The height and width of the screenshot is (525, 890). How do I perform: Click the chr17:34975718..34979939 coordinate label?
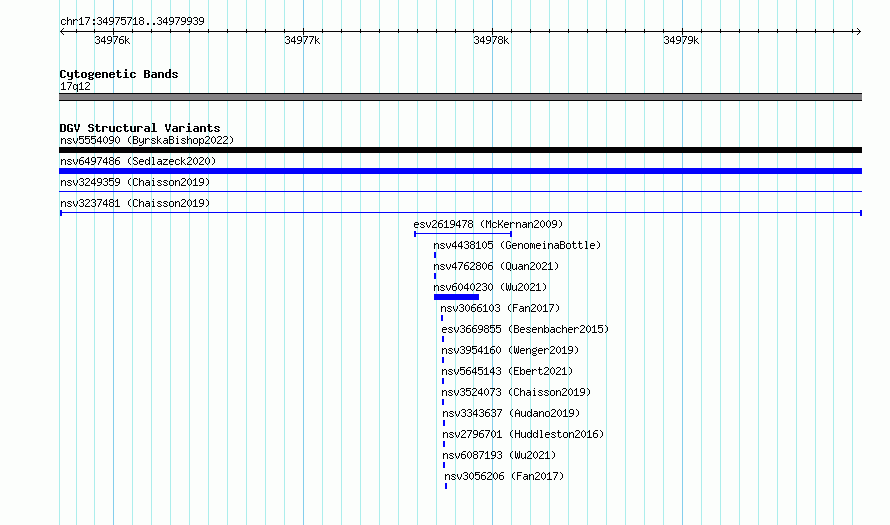(x=132, y=21)
